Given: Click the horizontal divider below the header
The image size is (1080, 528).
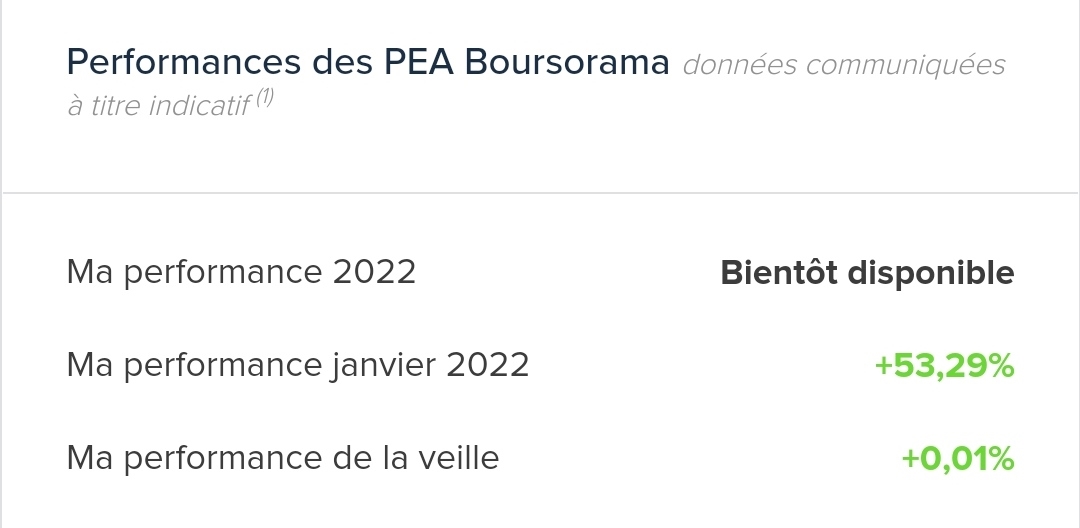Looking at the screenshot, I should point(540,192).
